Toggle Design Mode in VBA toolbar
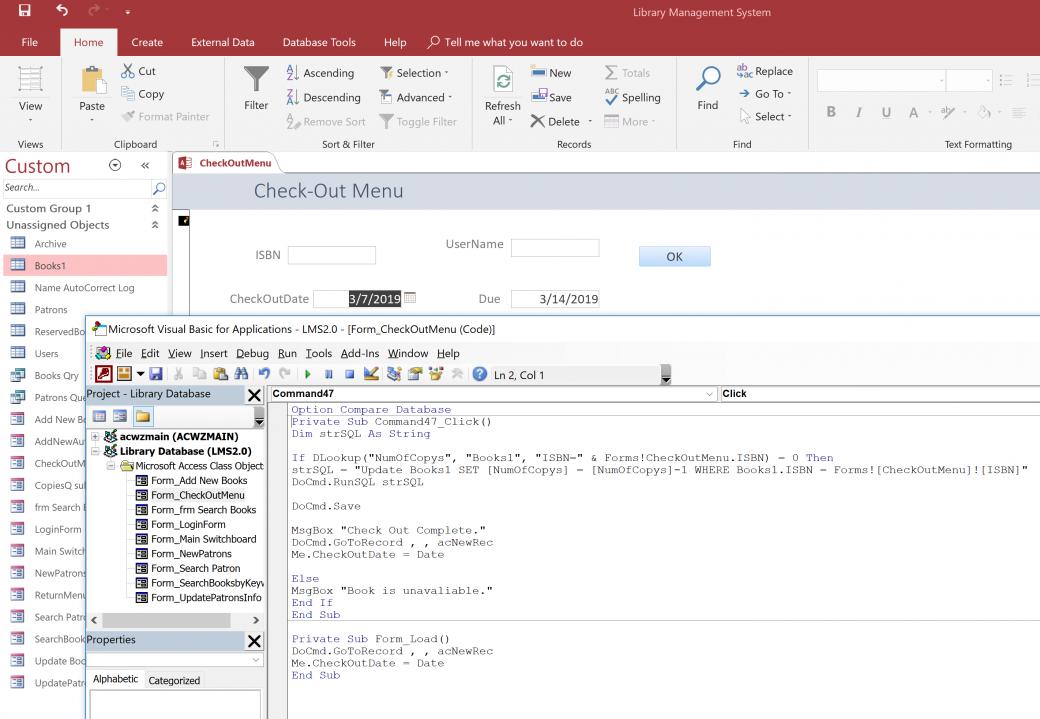The image size is (1040, 719). click(371, 374)
